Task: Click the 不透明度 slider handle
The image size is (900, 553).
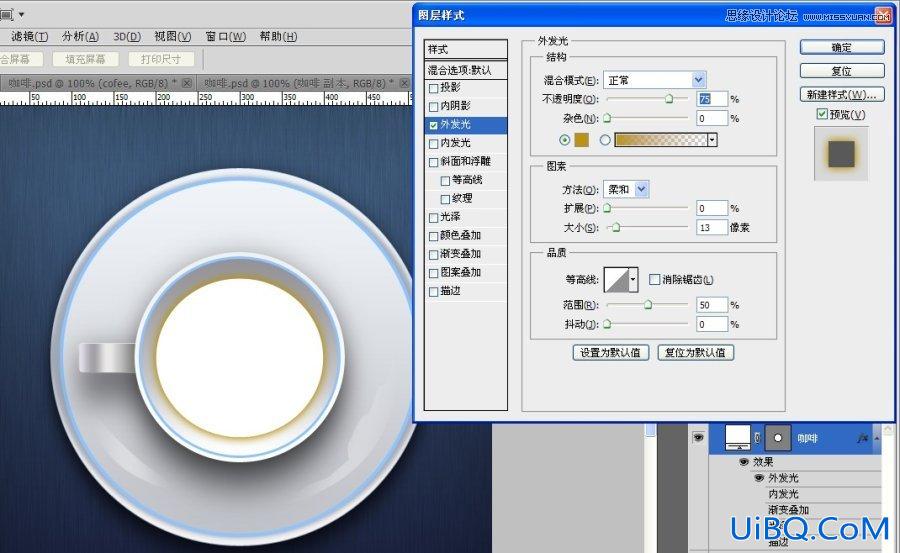Action: coord(669,99)
